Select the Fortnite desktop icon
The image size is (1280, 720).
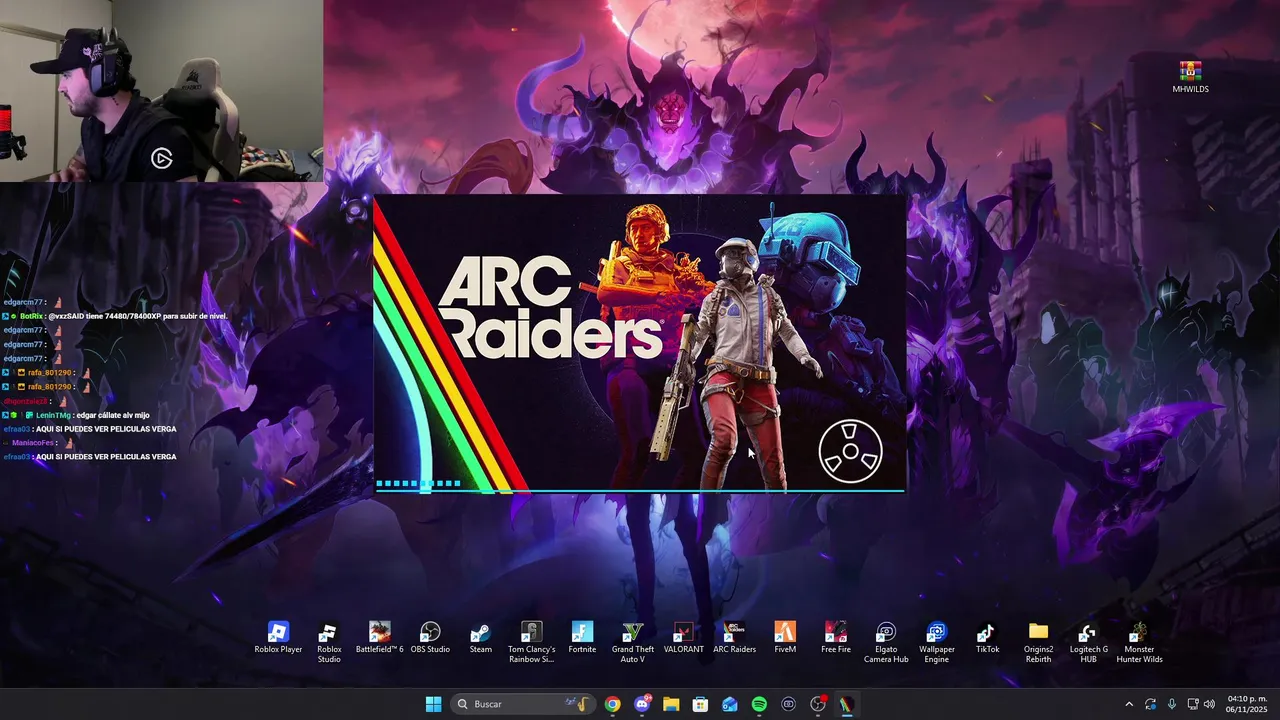582,638
